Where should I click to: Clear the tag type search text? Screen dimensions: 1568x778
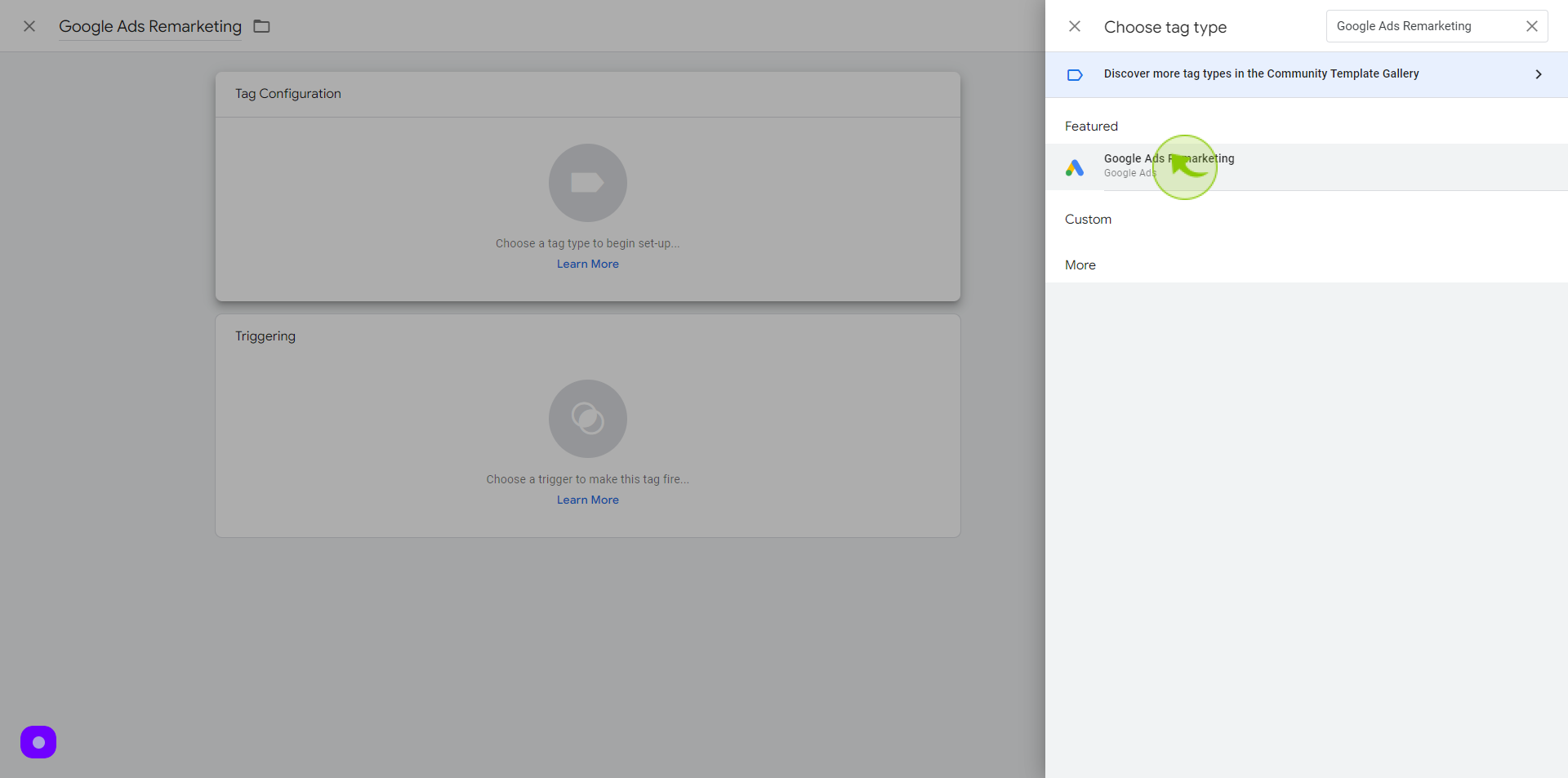1532,26
